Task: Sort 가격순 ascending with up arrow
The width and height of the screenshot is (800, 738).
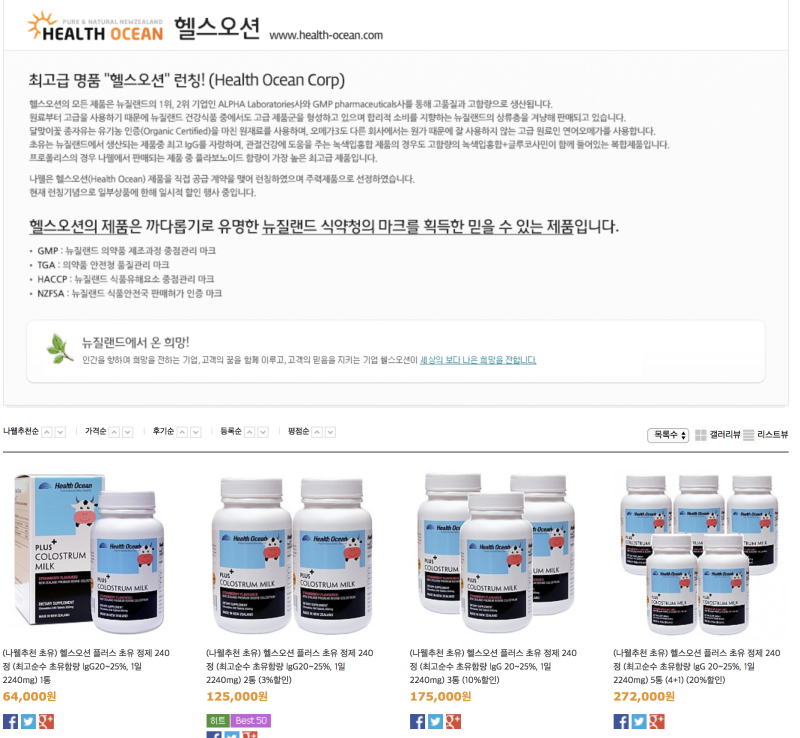Action: (115, 432)
